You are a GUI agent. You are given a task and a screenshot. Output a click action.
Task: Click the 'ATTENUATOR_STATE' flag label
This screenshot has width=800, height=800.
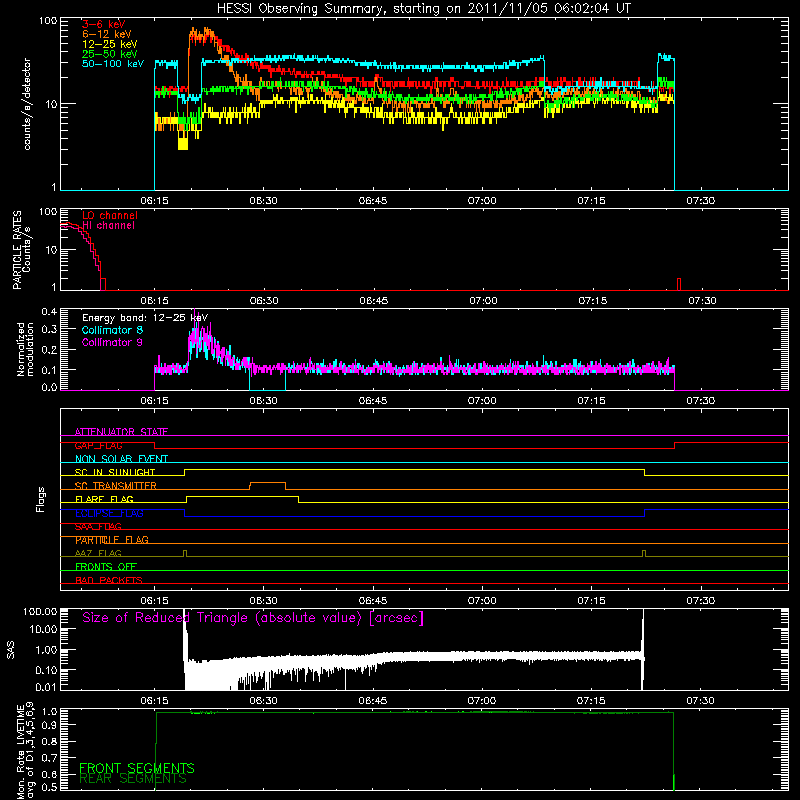[x=121, y=432]
